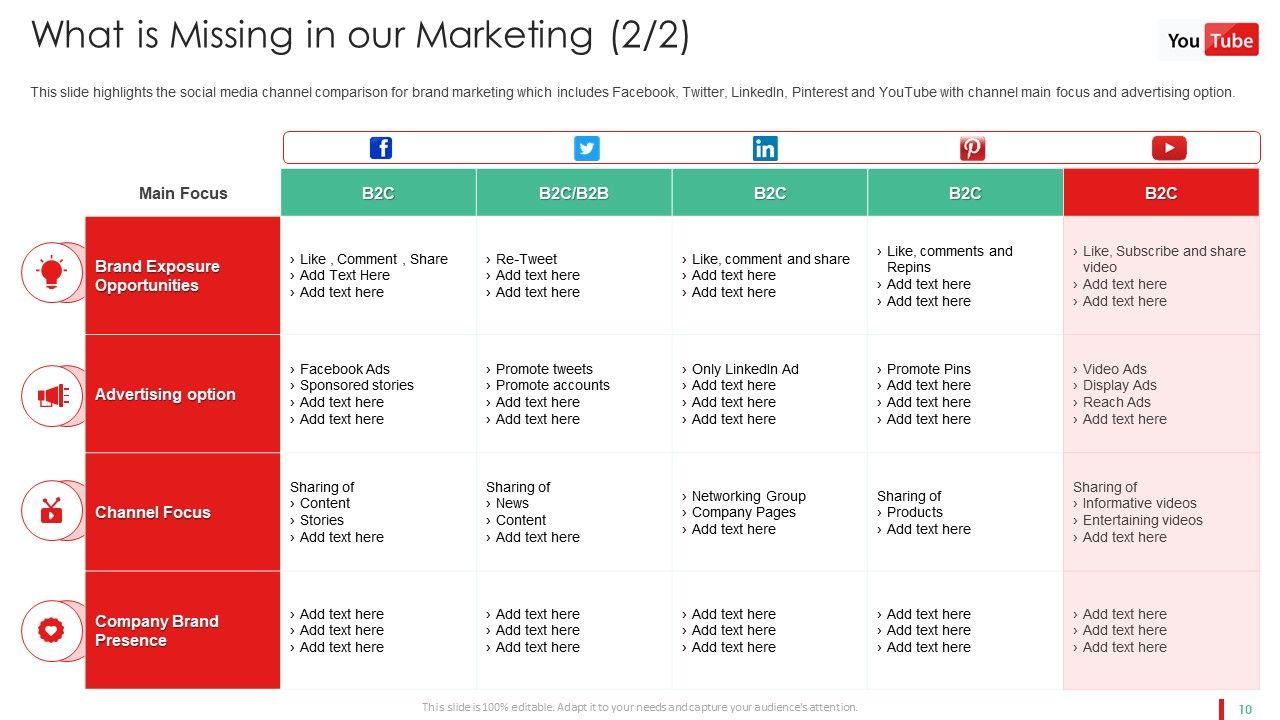This screenshot has width=1280, height=720.
Task: Click the megaphone Advertising option icon
Action: (x=51, y=396)
